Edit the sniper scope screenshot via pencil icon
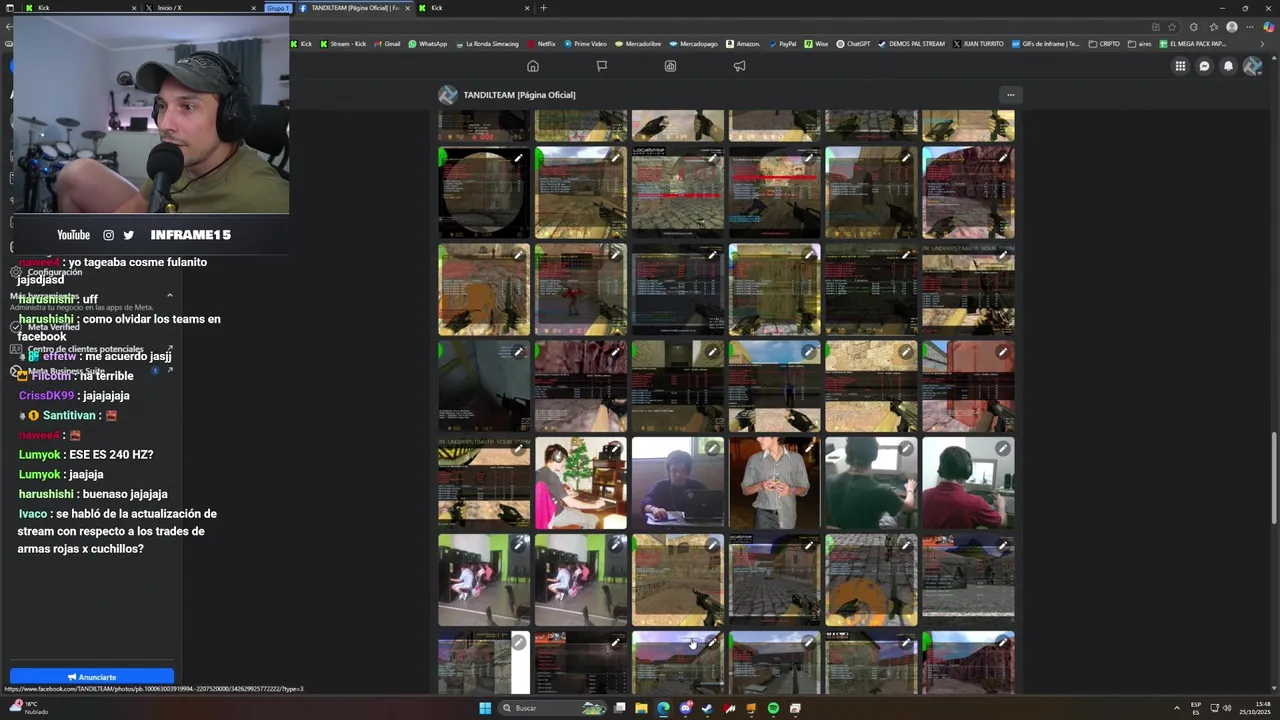The width and height of the screenshot is (1280, 720). [x=518, y=158]
